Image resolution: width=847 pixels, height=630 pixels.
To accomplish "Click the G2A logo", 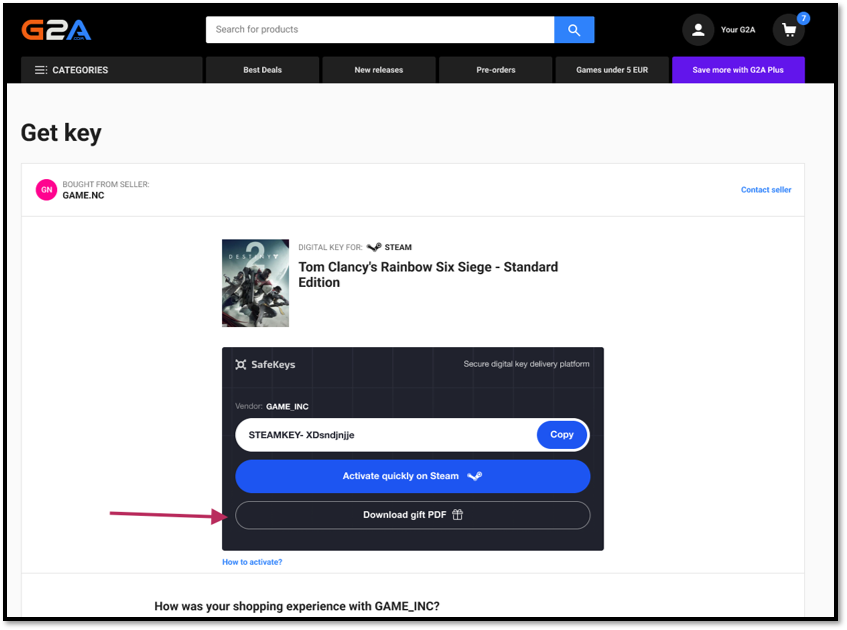I will coord(56,29).
